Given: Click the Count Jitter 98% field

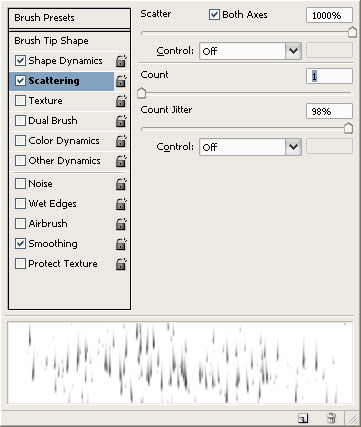Looking at the screenshot, I should point(329,111).
